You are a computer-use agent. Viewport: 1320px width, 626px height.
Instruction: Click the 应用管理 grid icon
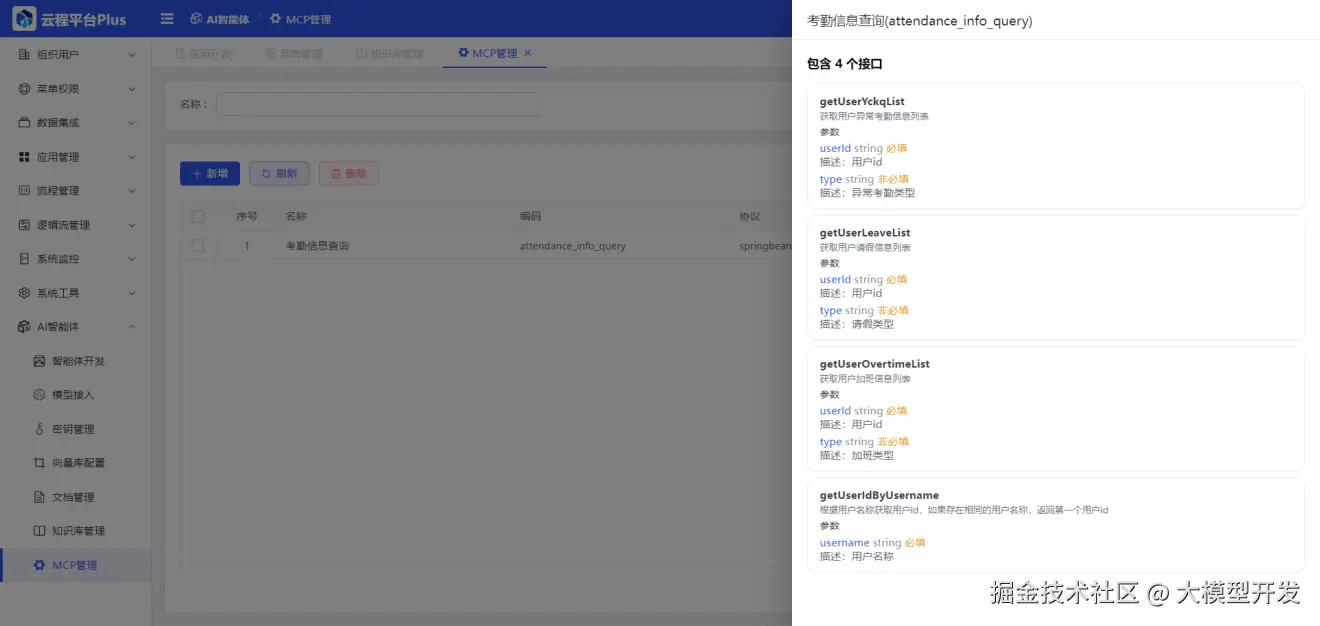[x=24, y=157]
